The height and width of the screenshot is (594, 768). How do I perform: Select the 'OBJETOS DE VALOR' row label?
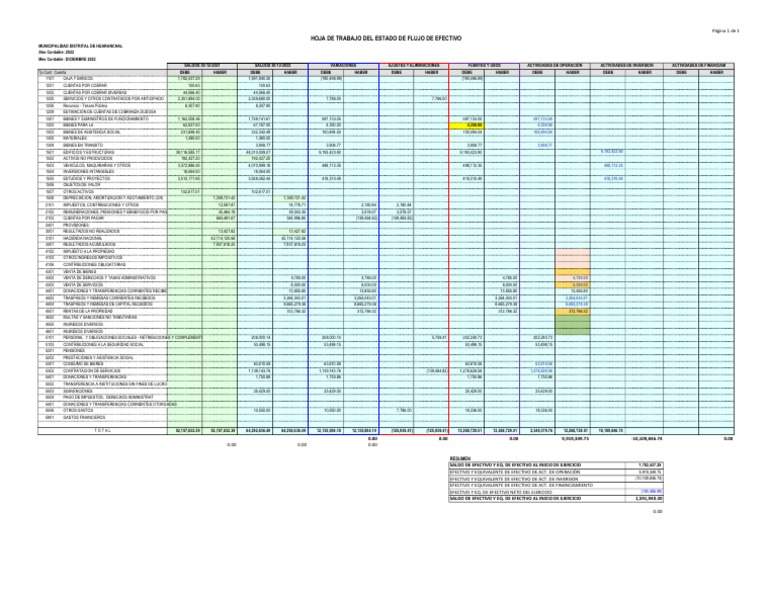click(x=81, y=185)
